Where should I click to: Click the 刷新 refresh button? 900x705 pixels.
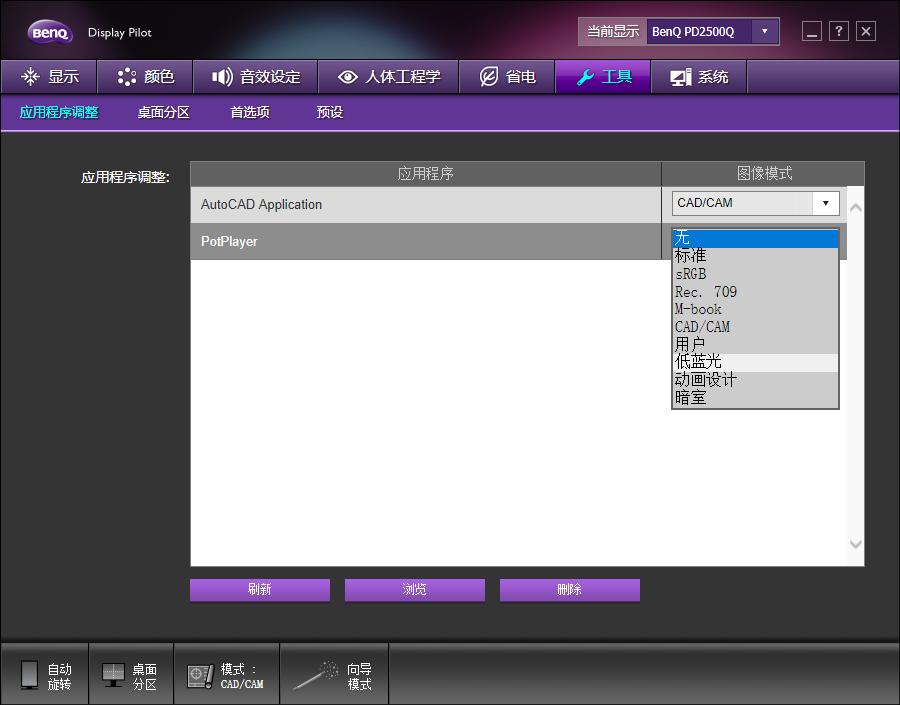pyautogui.click(x=260, y=590)
